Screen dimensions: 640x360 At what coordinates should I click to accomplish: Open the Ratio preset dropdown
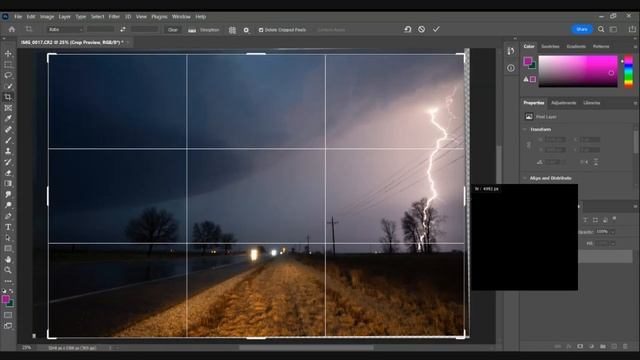(x=65, y=29)
